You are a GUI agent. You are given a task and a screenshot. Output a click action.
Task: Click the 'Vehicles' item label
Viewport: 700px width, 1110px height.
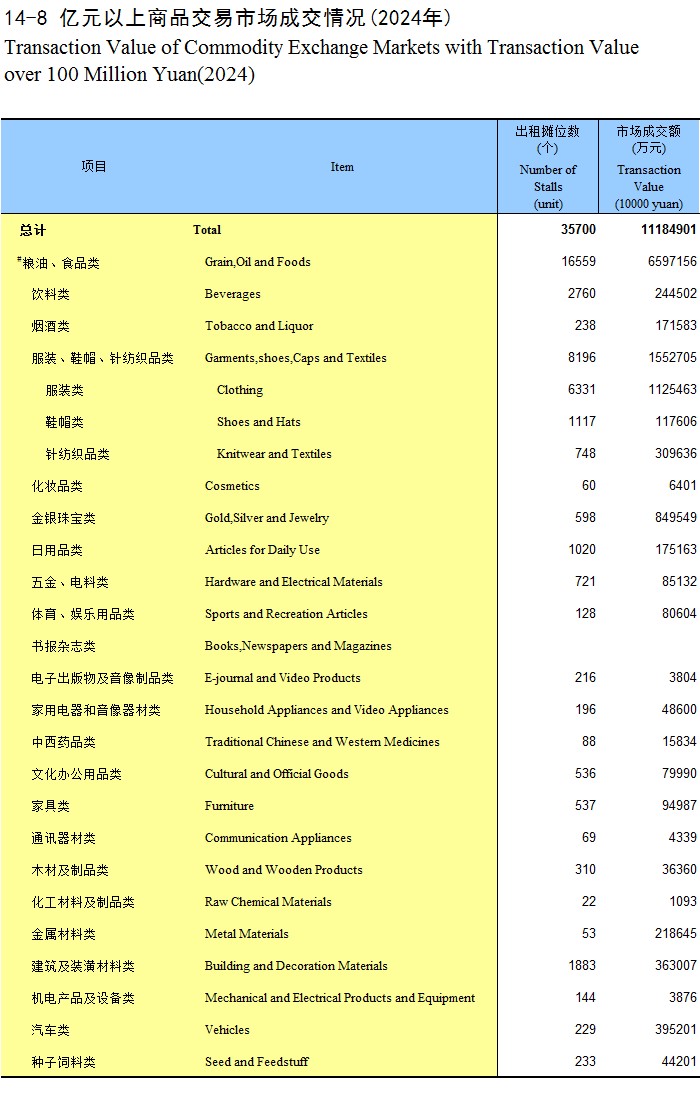(x=227, y=1030)
